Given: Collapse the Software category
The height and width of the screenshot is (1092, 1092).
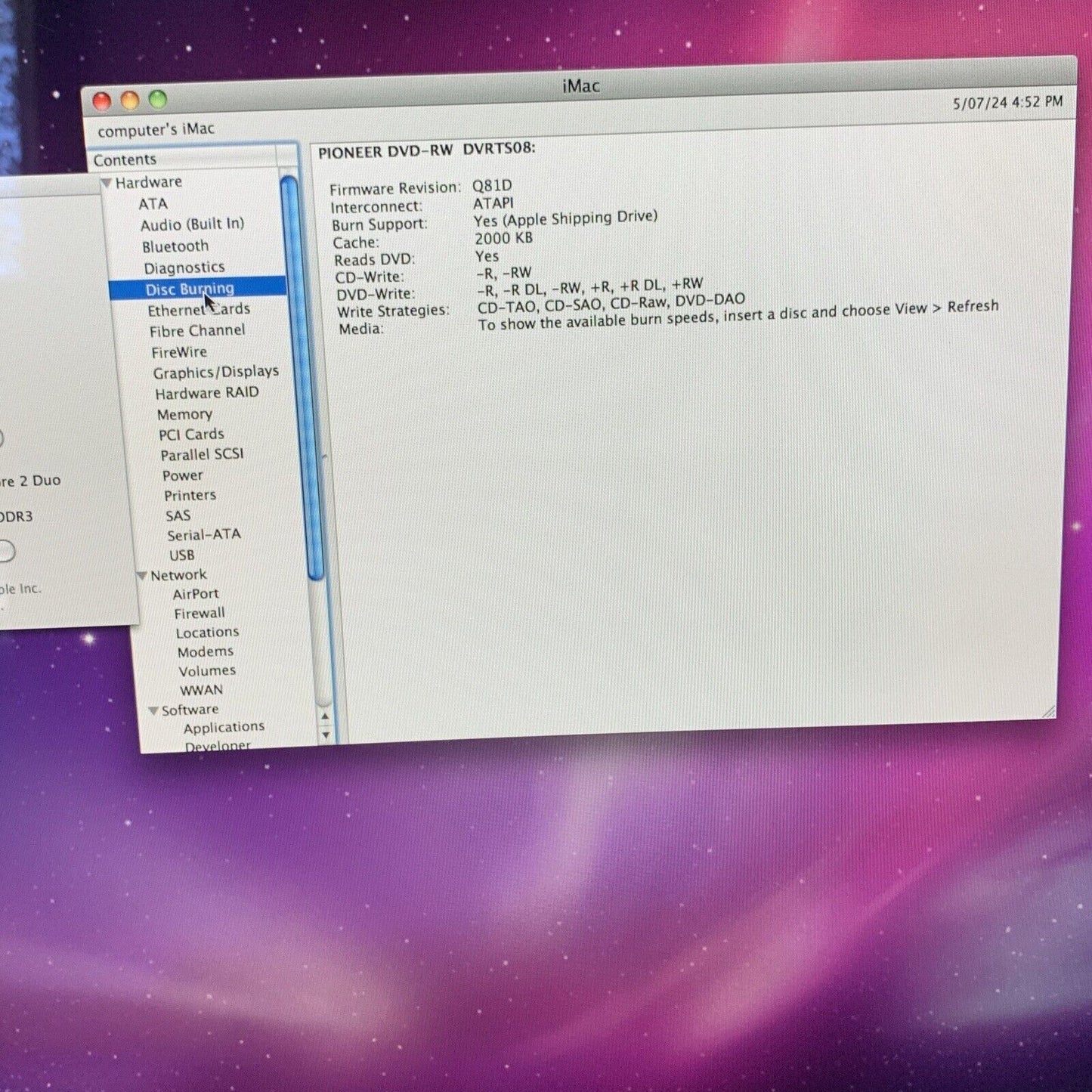Looking at the screenshot, I should click(x=153, y=709).
